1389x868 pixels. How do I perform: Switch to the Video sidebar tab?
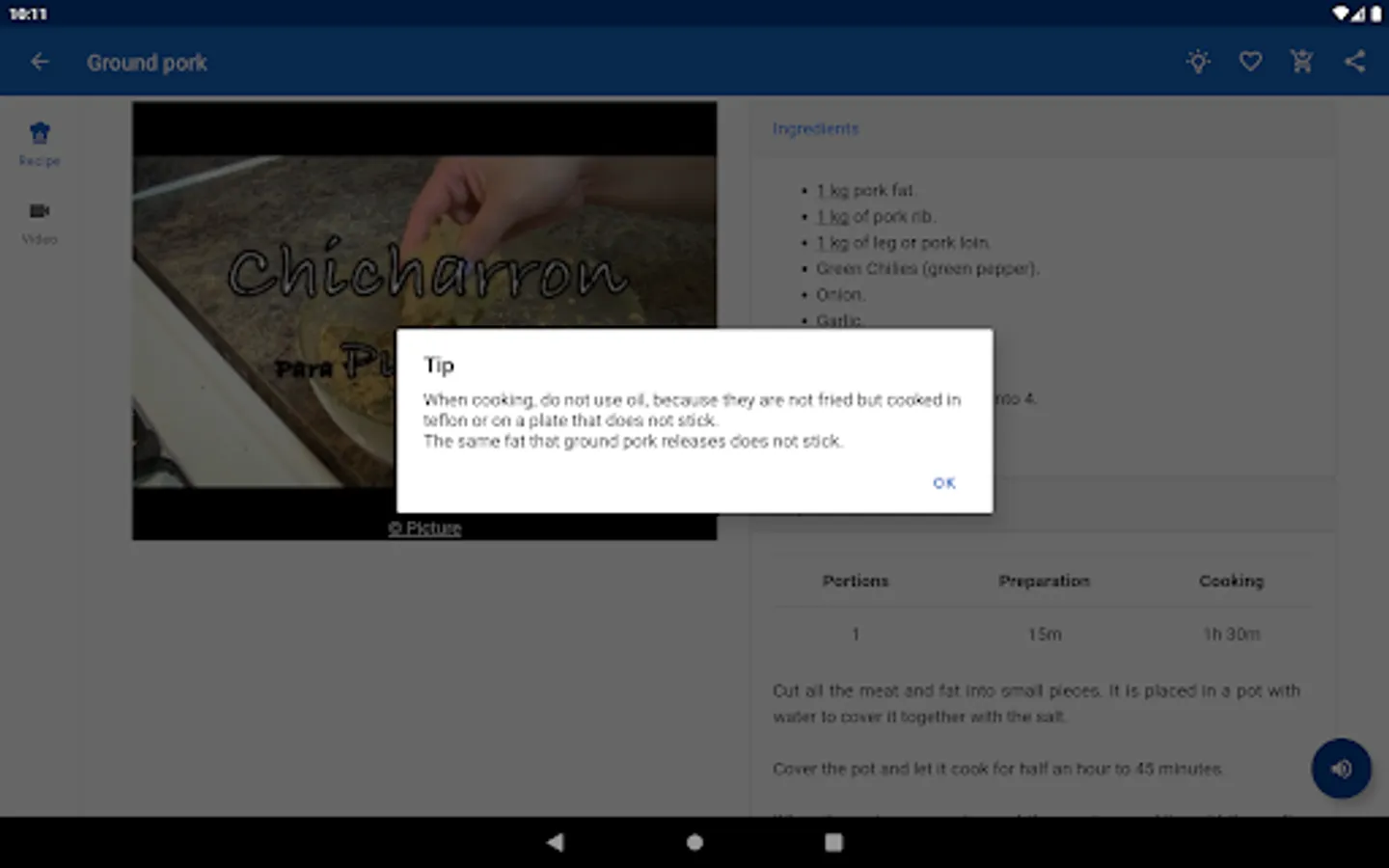click(x=40, y=223)
